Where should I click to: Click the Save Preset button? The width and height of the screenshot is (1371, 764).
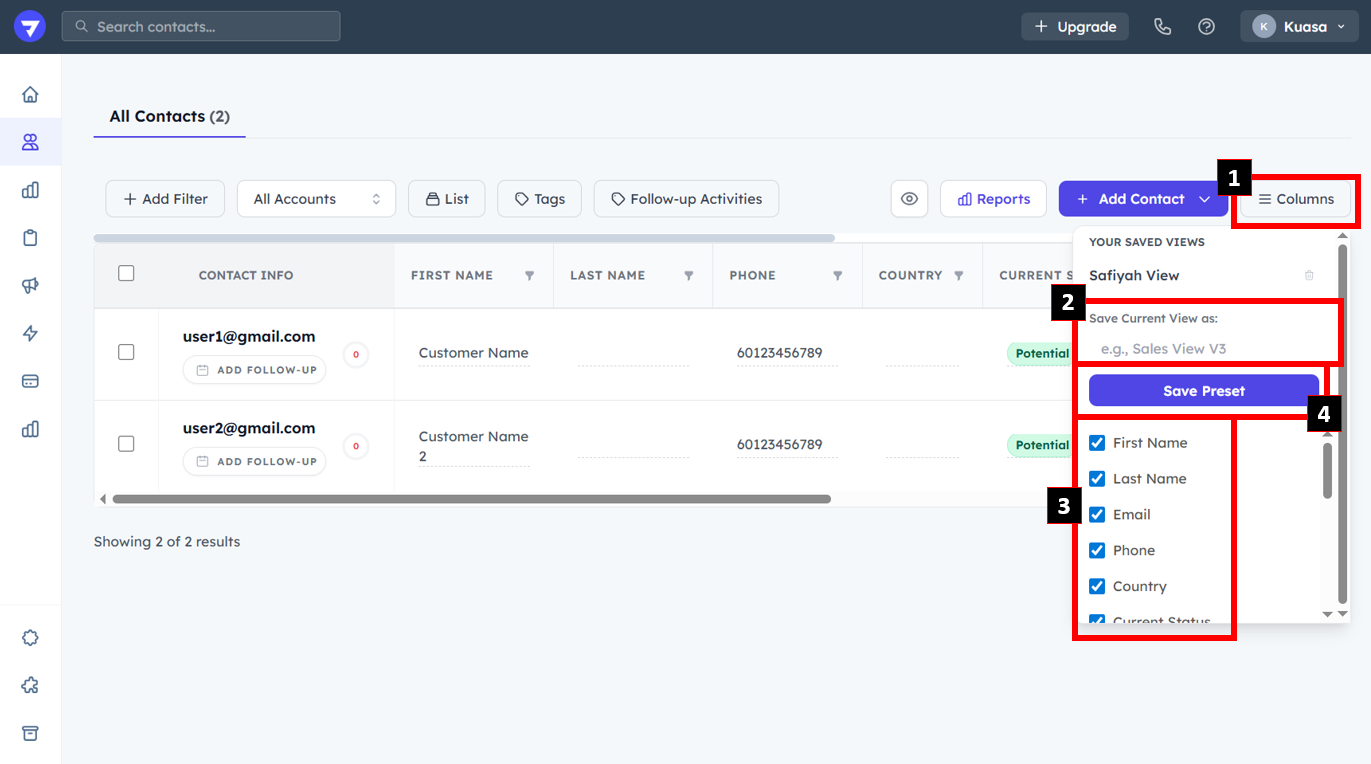1203,391
